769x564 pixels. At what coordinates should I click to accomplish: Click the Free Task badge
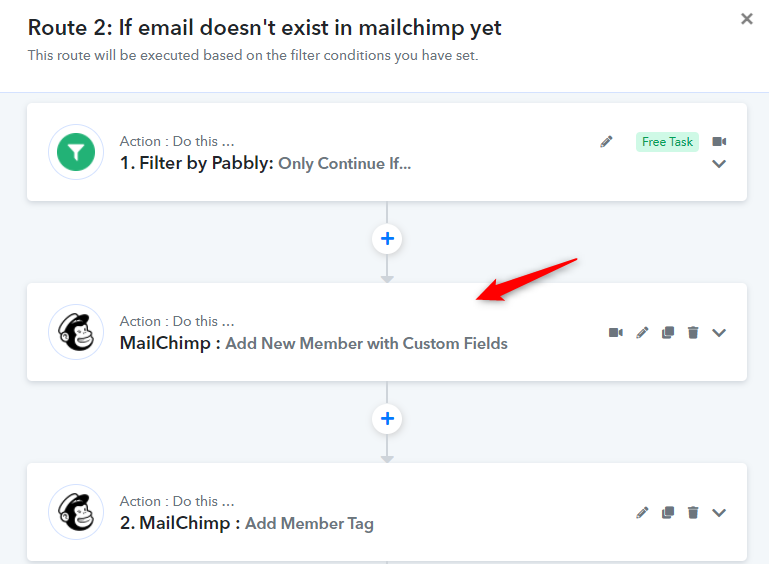(x=667, y=142)
